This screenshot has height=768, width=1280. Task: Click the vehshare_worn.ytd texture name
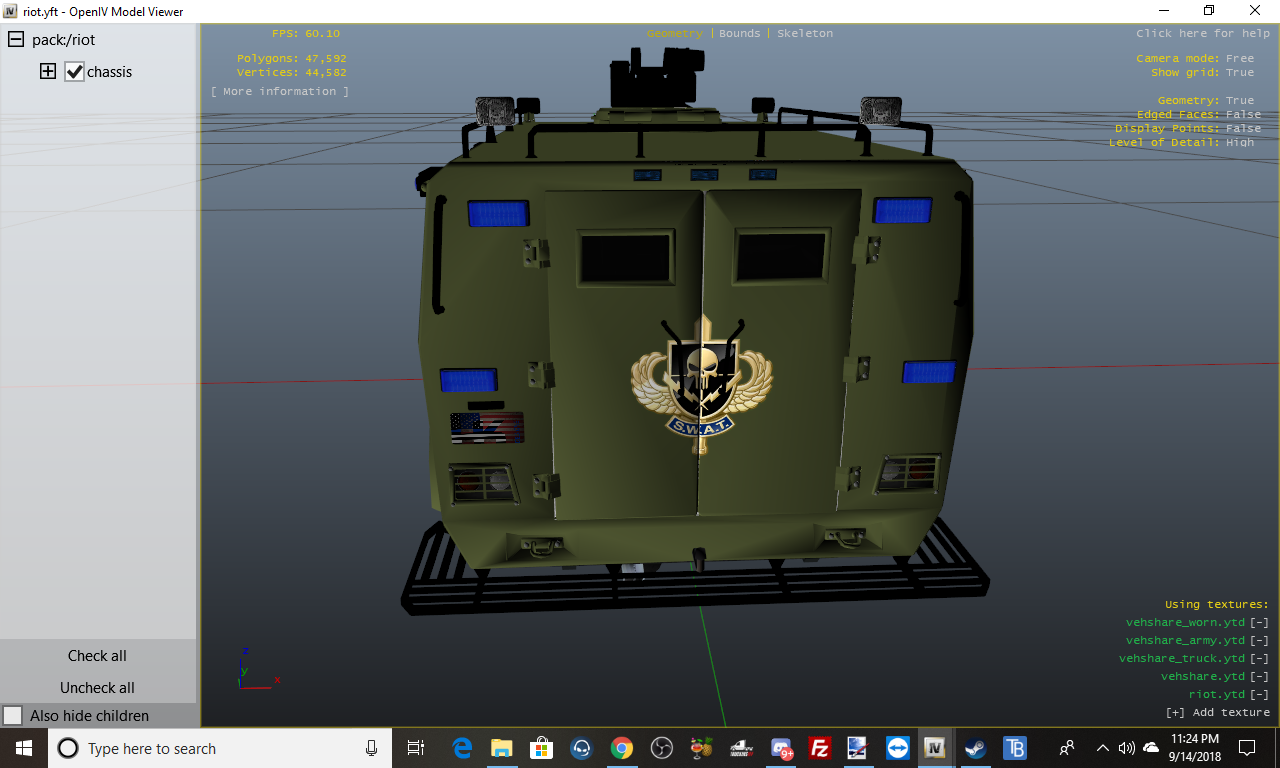(x=1186, y=623)
